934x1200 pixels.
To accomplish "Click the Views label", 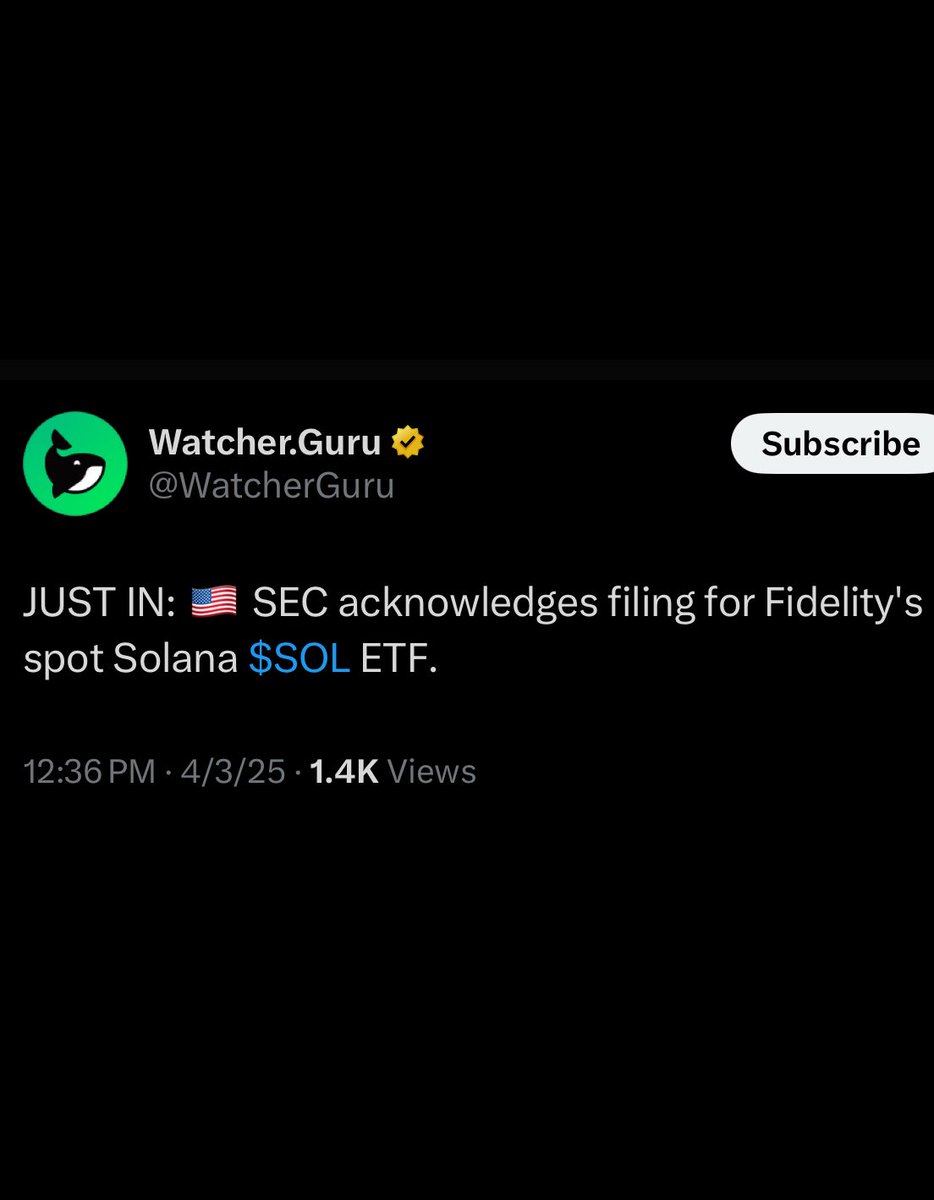I will point(431,771).
